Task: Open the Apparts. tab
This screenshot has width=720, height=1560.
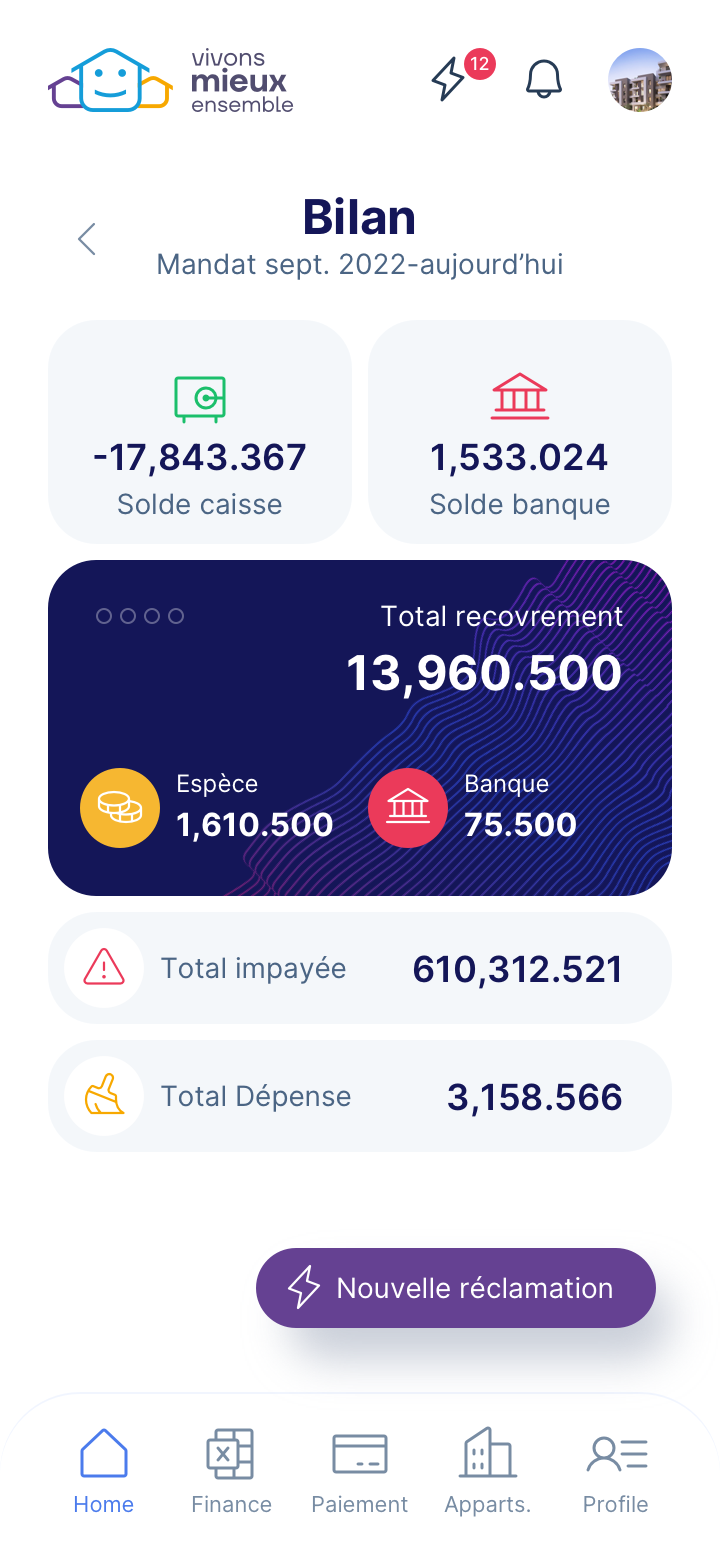Action: pos(488,1470)
